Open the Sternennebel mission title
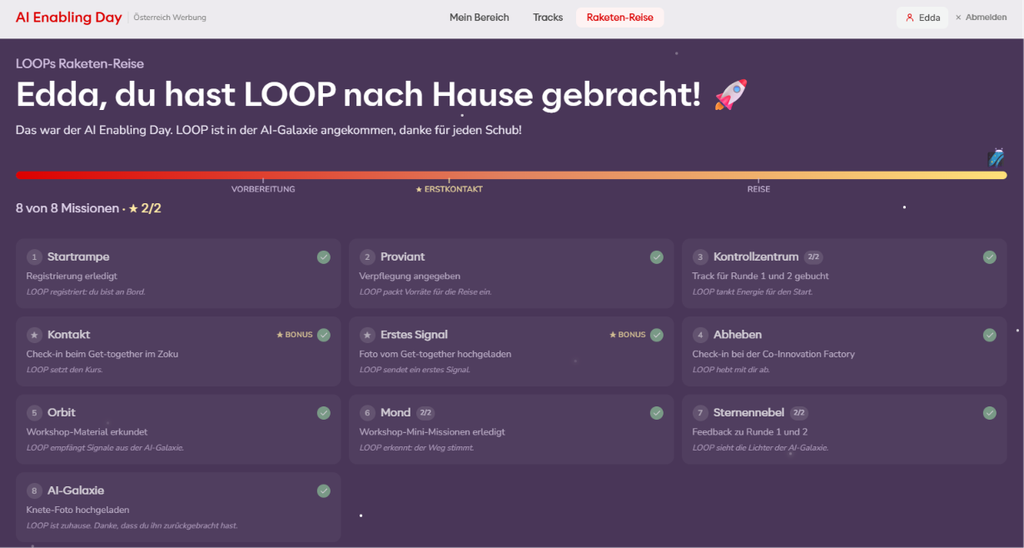The height and width of the screenshot is (548, 1024). (x=748, y=413)
